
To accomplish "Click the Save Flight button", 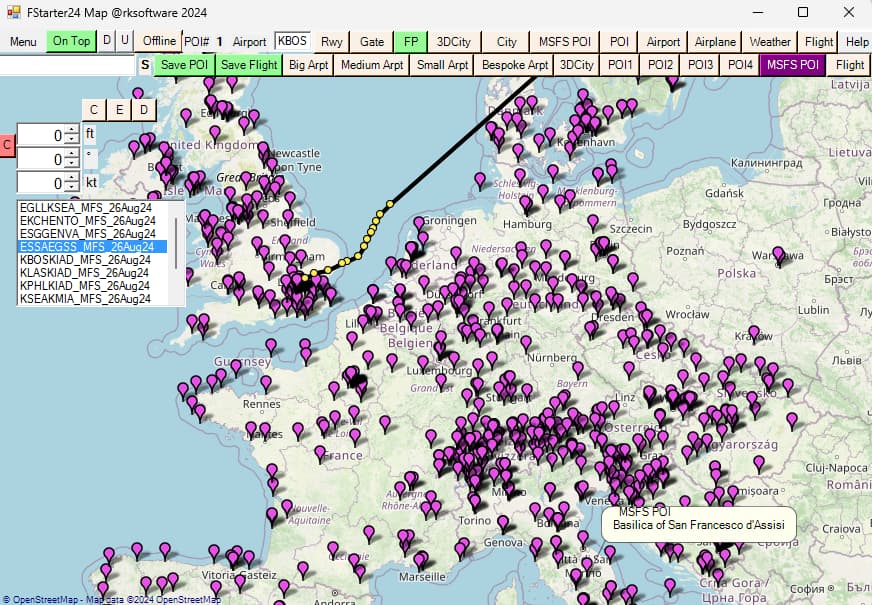I will [x=249, y=65].
